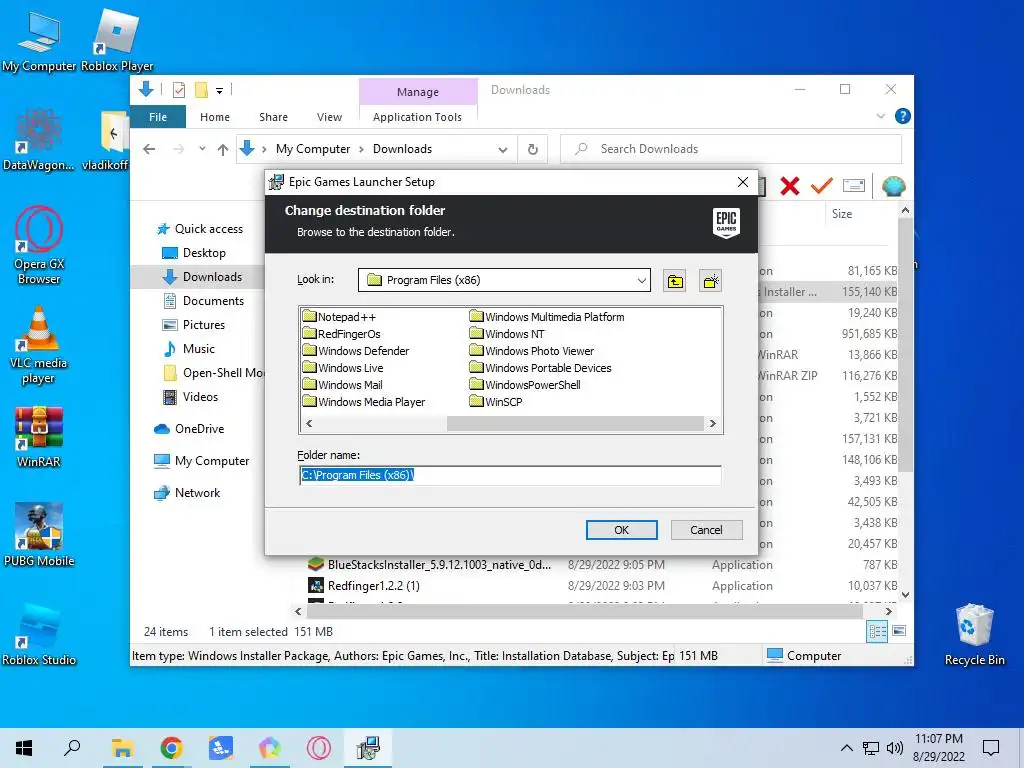Viewport: 1024px width, 768px height.
Task: Click the OK button
Action: click(x=621, y=530)
